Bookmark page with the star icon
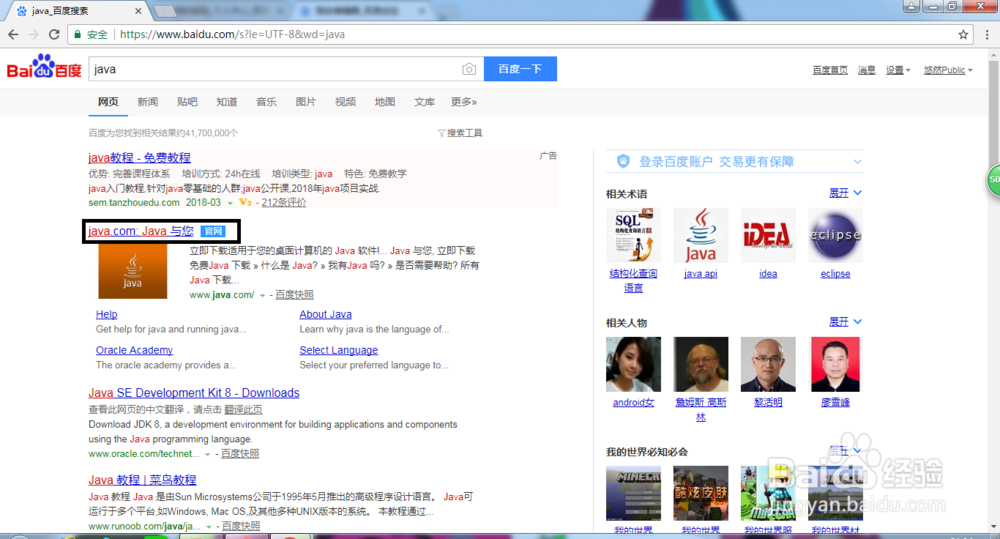 (x=963, y=34)
